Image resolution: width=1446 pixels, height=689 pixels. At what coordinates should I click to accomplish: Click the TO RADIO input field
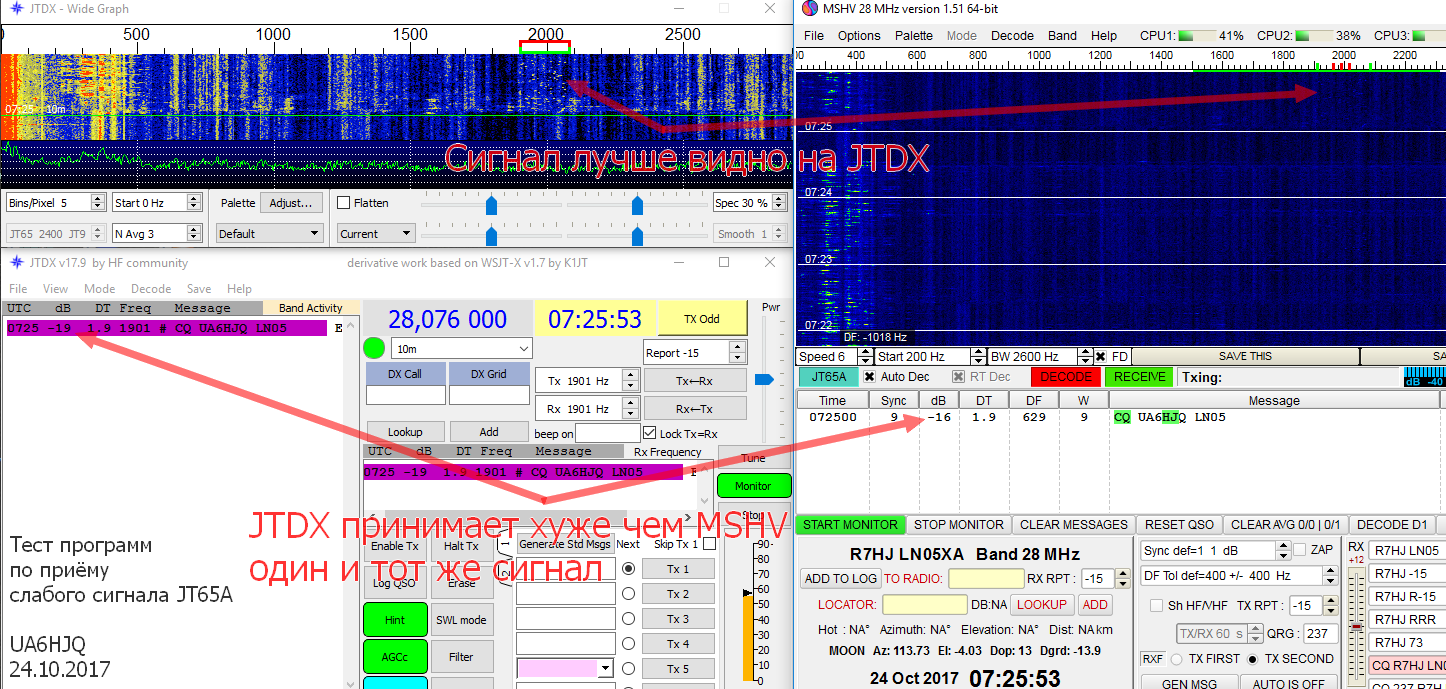point(985,579)
